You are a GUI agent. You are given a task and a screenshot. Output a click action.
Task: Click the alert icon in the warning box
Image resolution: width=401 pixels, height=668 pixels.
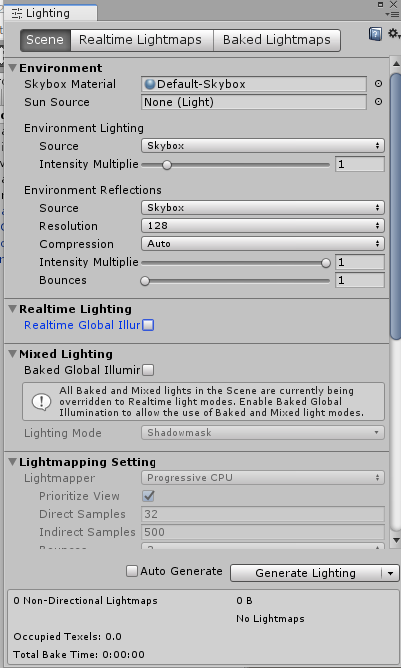[42, 401]
